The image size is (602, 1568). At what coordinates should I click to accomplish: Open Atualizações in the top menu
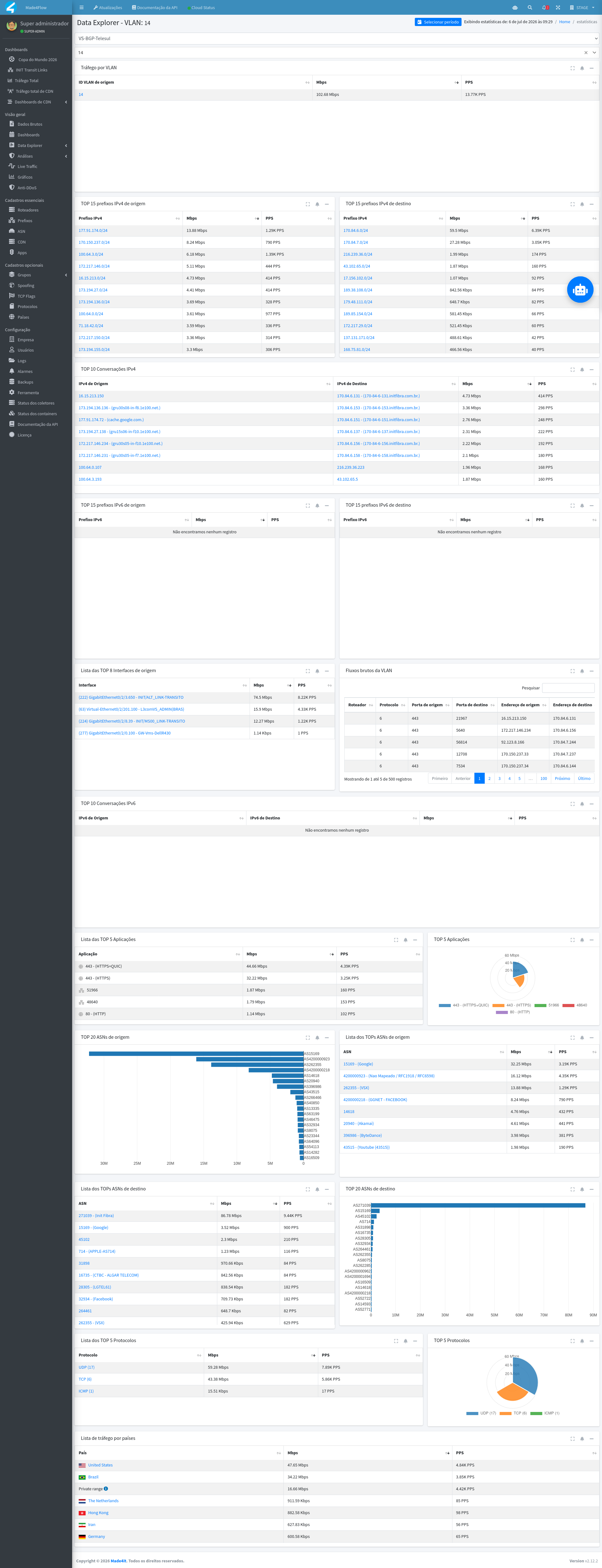tap(108, 7)
